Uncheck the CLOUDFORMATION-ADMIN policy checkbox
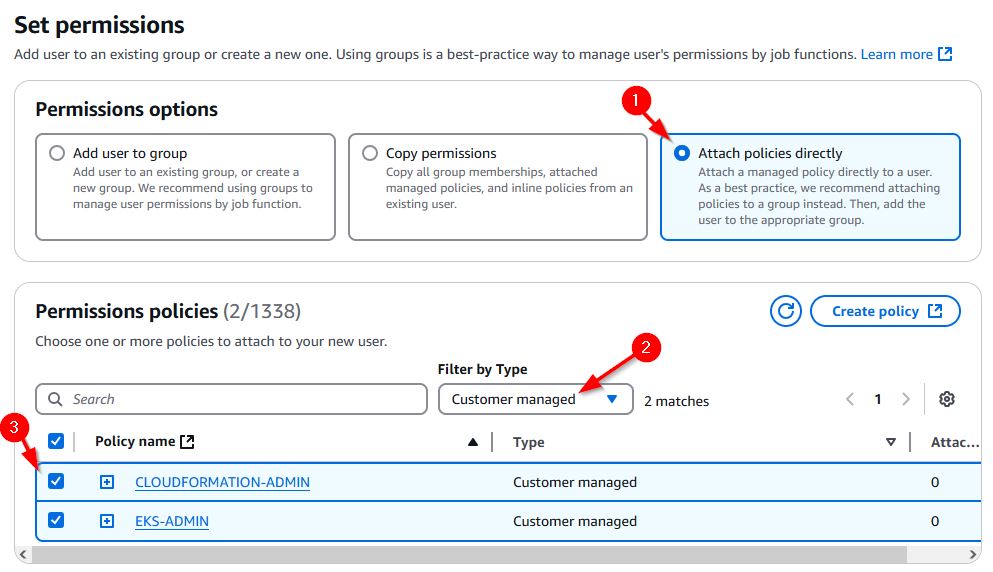This screenshot has width=993, height=572. point(56,481)
